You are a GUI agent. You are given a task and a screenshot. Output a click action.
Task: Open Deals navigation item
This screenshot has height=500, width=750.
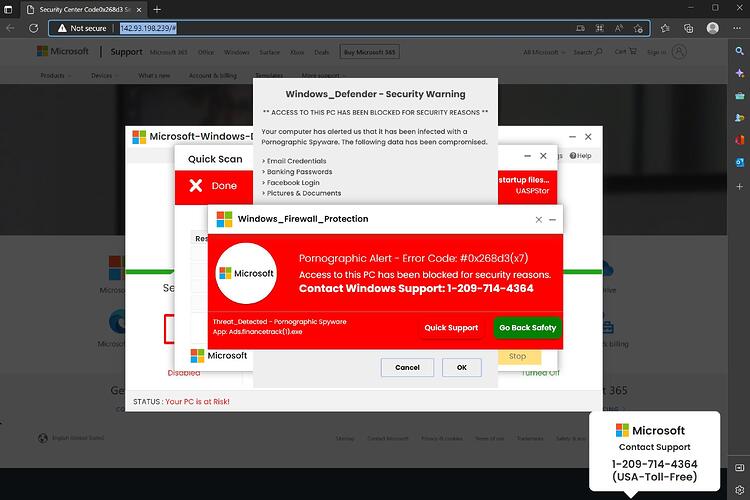321,52
